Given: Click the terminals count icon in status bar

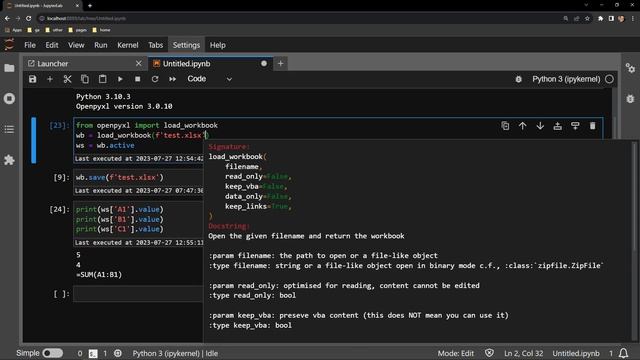Looking at the screenshot, I should [93, 353].
